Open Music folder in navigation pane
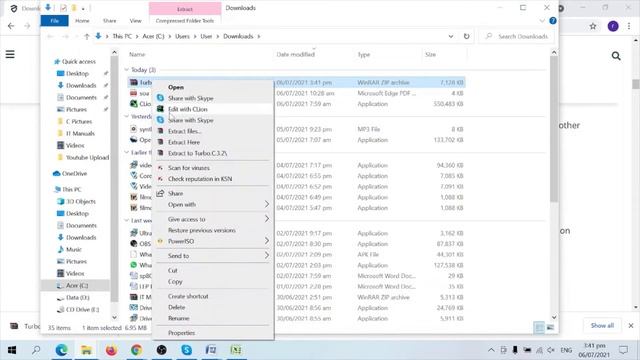Image resolution: width=640 pixels, height=360 pixels. coord(73,249)
